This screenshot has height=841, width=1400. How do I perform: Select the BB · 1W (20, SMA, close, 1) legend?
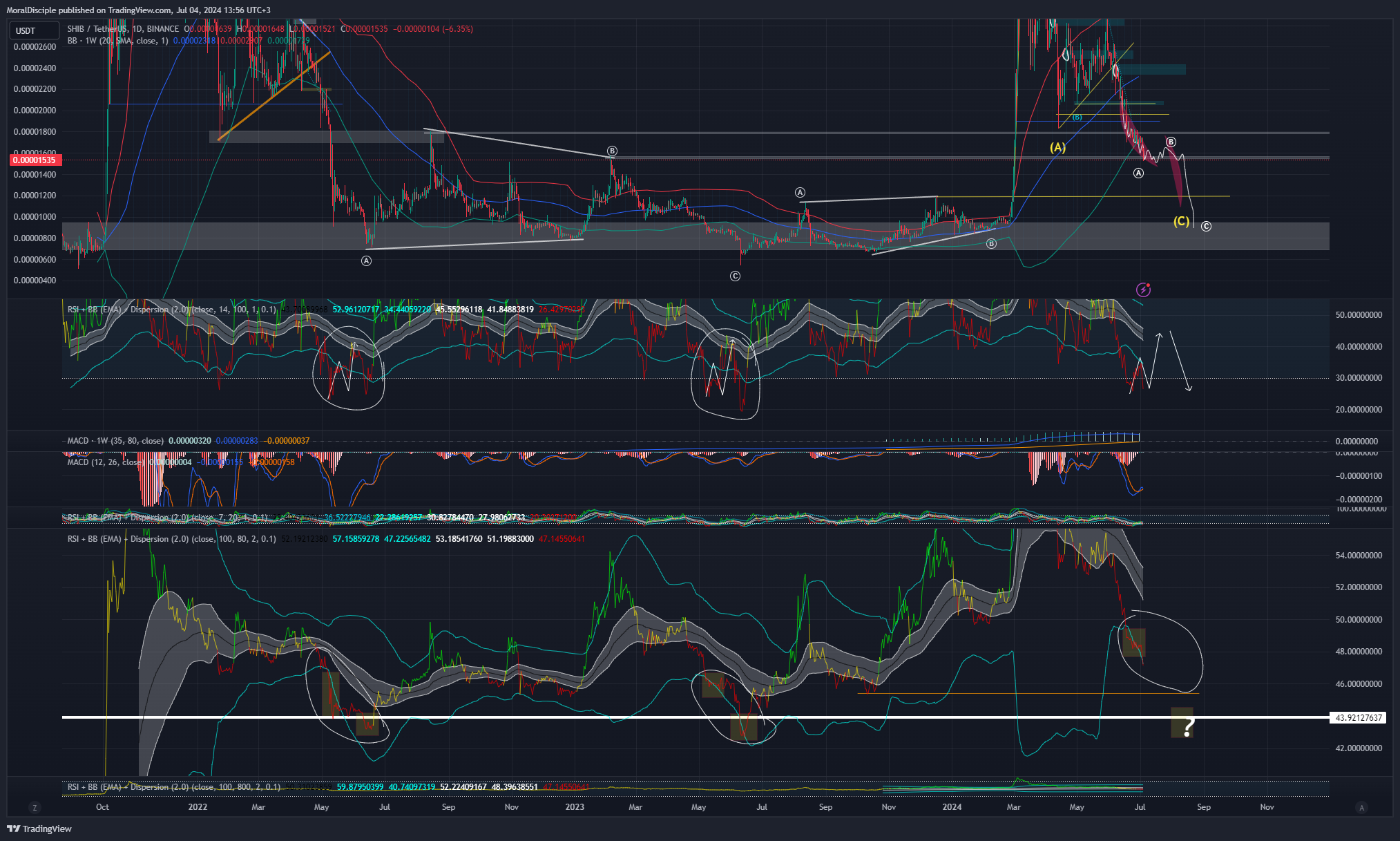[117, 41]
